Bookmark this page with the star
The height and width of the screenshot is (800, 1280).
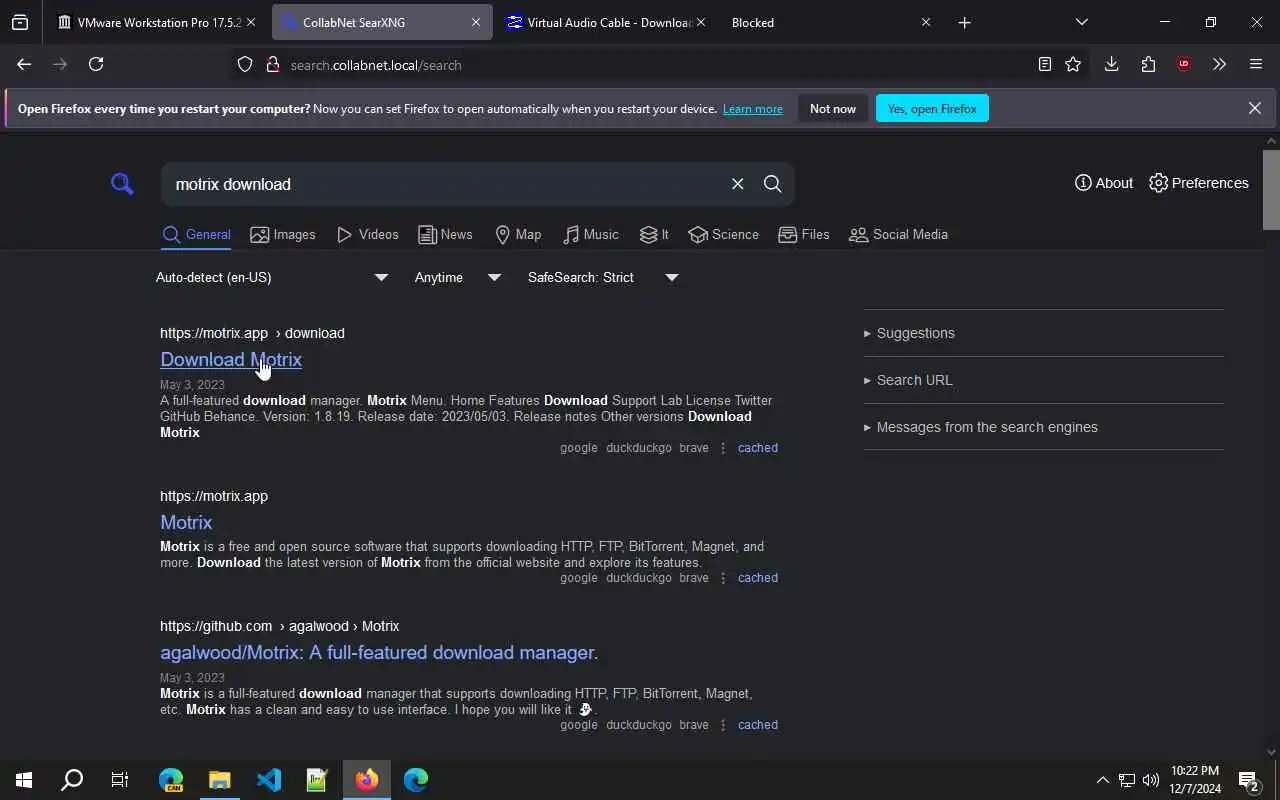pyautogui.click(x=1073, y=64)
